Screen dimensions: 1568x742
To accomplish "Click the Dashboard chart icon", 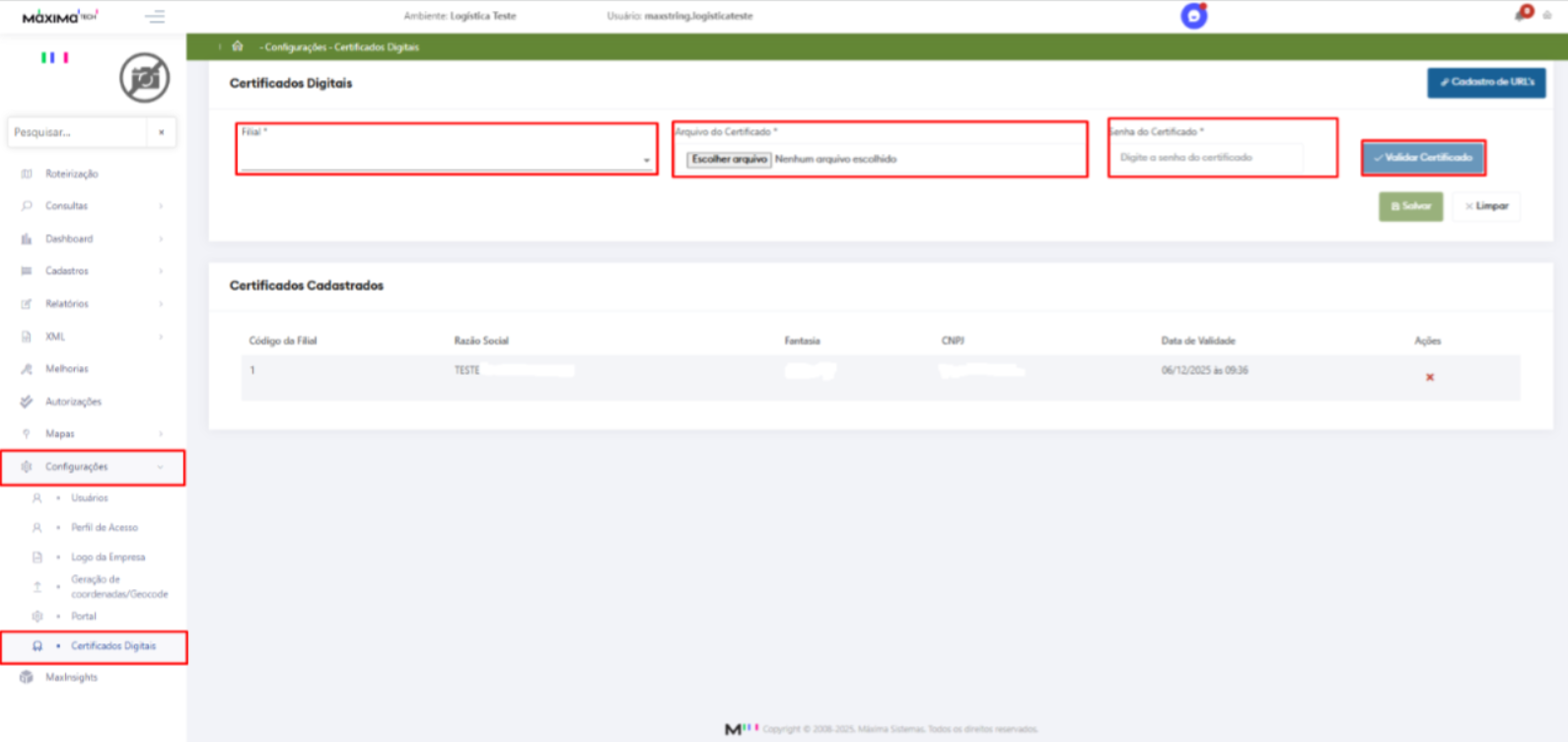I will pos(27,239).
